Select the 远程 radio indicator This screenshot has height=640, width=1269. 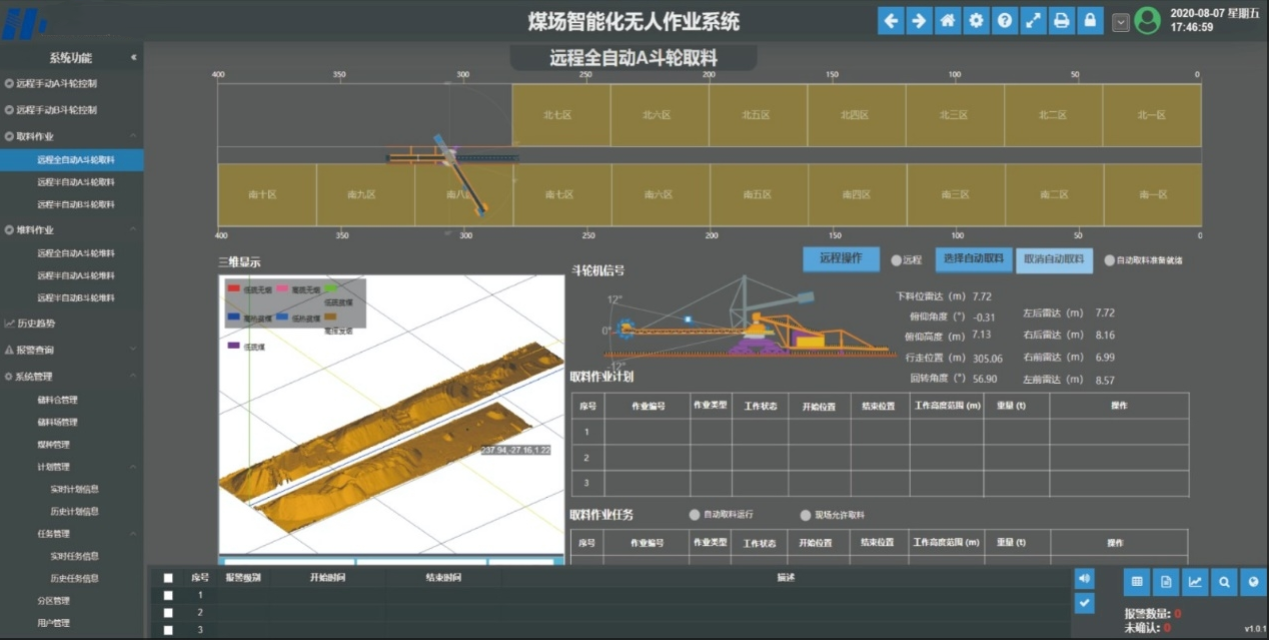pos(897,260)
